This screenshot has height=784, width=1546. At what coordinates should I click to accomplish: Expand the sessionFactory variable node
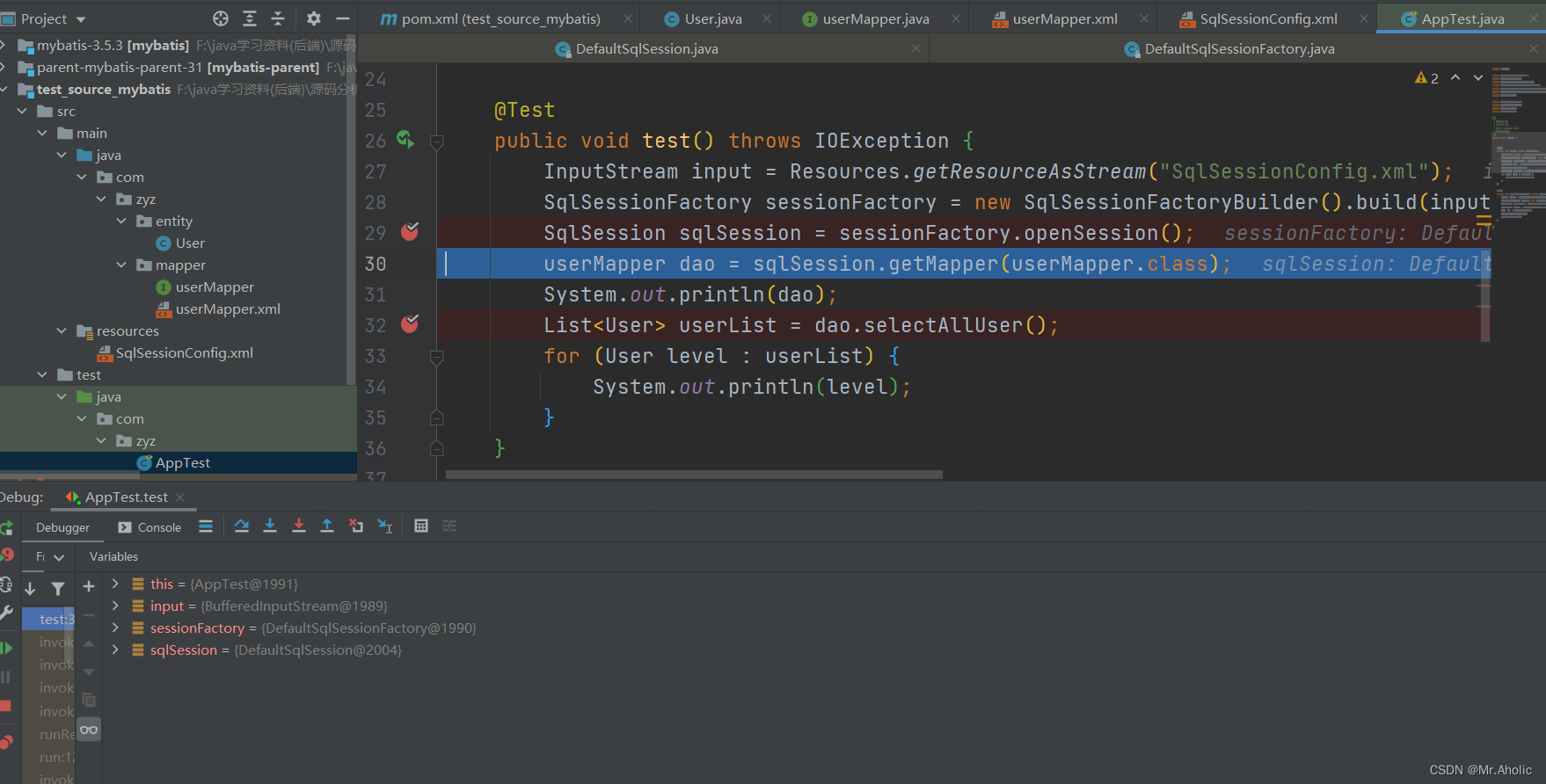click(x=115, y=628)
